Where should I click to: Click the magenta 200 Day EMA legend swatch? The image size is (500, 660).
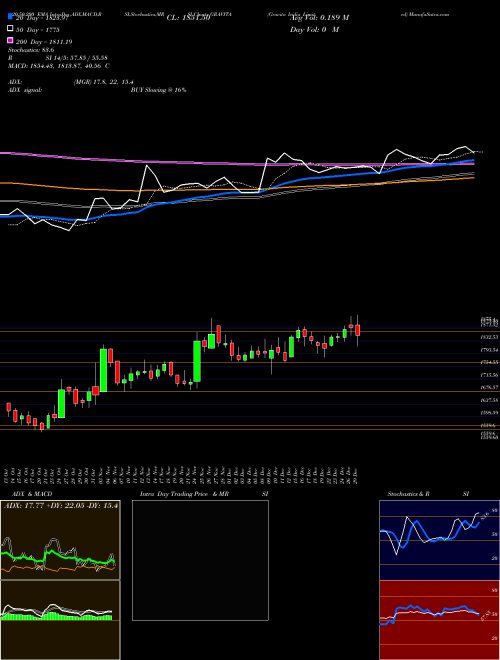[x=10, y=41]
